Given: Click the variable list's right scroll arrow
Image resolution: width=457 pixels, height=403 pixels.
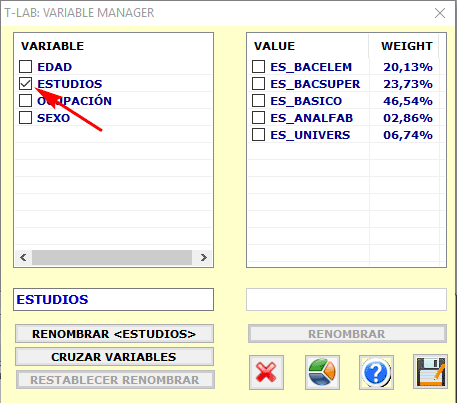Looking at the screenshot, I should 204,257.
